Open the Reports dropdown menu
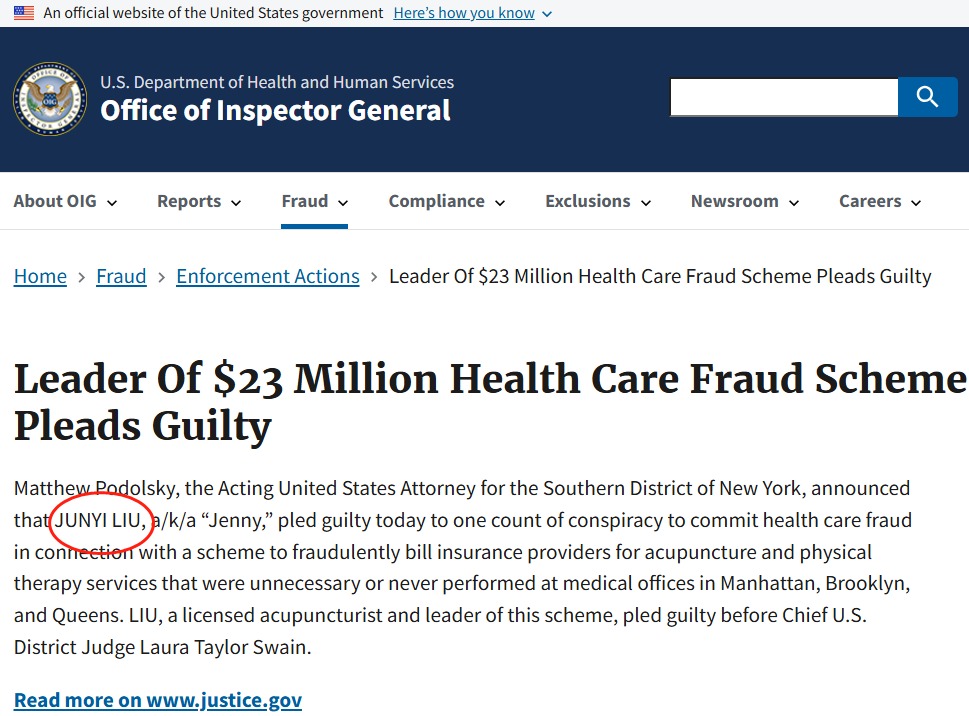This screenshot has height=716, width=969. pyautogui.click(x=199, y=201)
